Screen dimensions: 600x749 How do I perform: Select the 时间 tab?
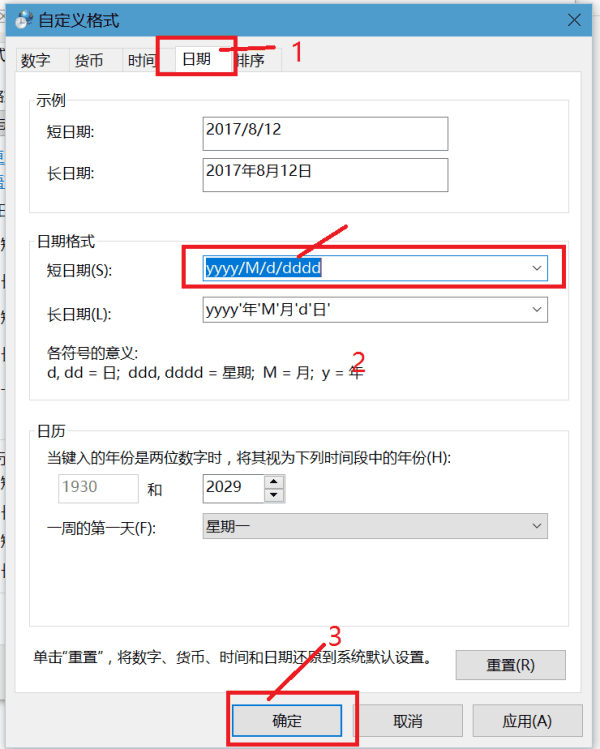tap(141, 61)
